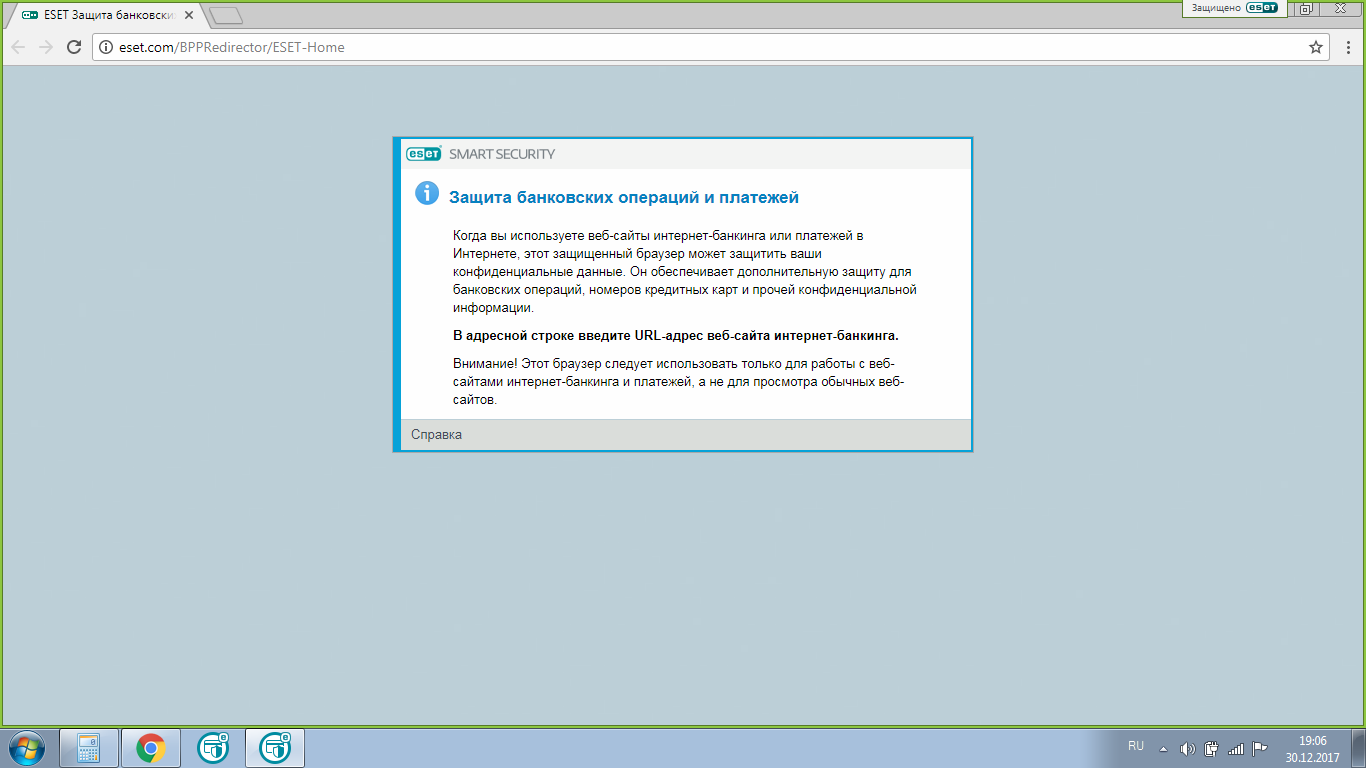Open Action Center flag icon
The height and width of the screenshot is (768, 1366).
tap(1260, 748)
